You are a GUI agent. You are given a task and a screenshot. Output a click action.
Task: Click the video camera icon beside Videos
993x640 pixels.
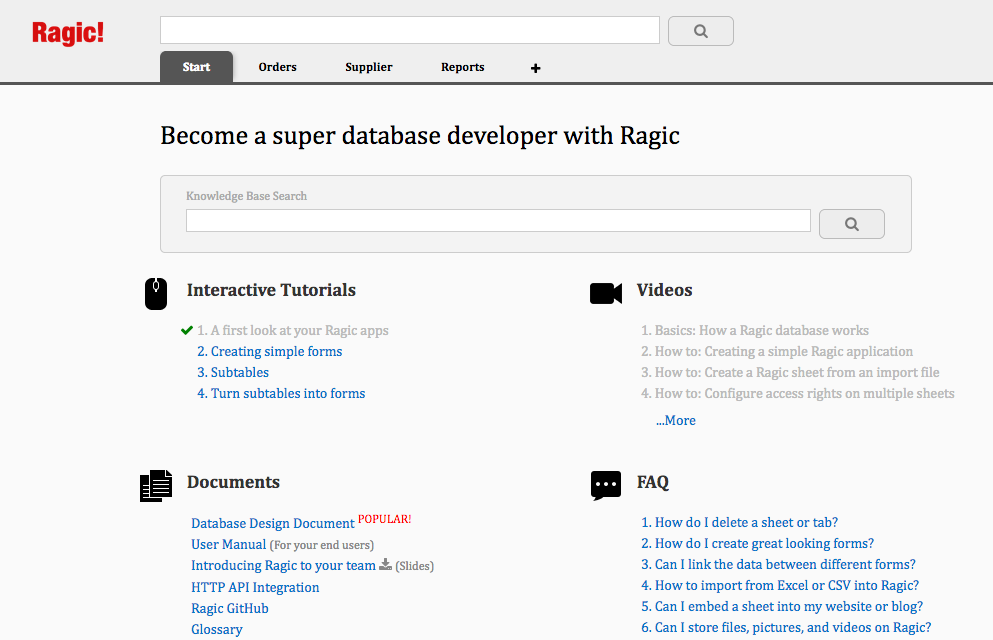click(x=606, y=293)
